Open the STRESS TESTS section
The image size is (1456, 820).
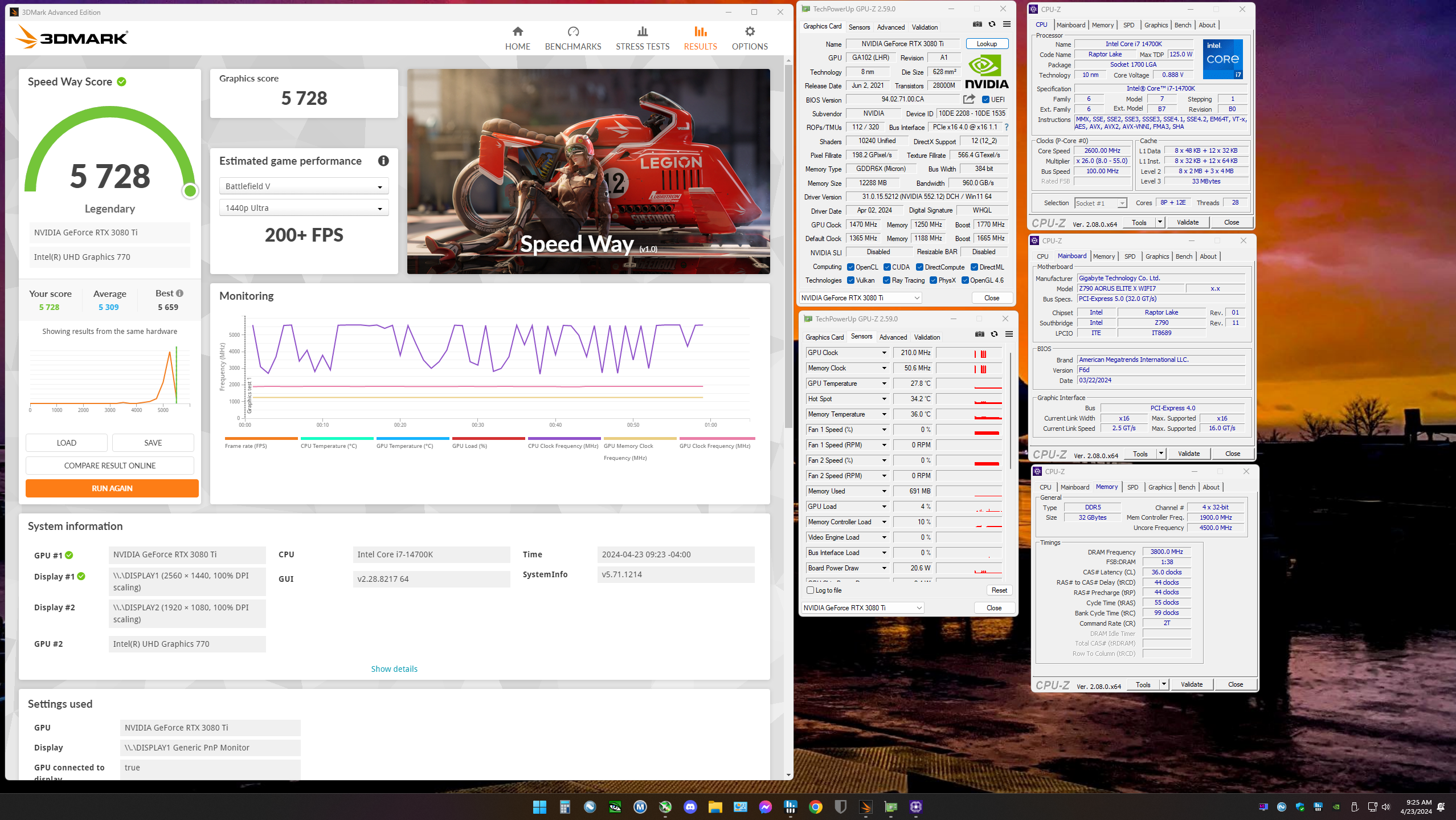click(643, 38)
